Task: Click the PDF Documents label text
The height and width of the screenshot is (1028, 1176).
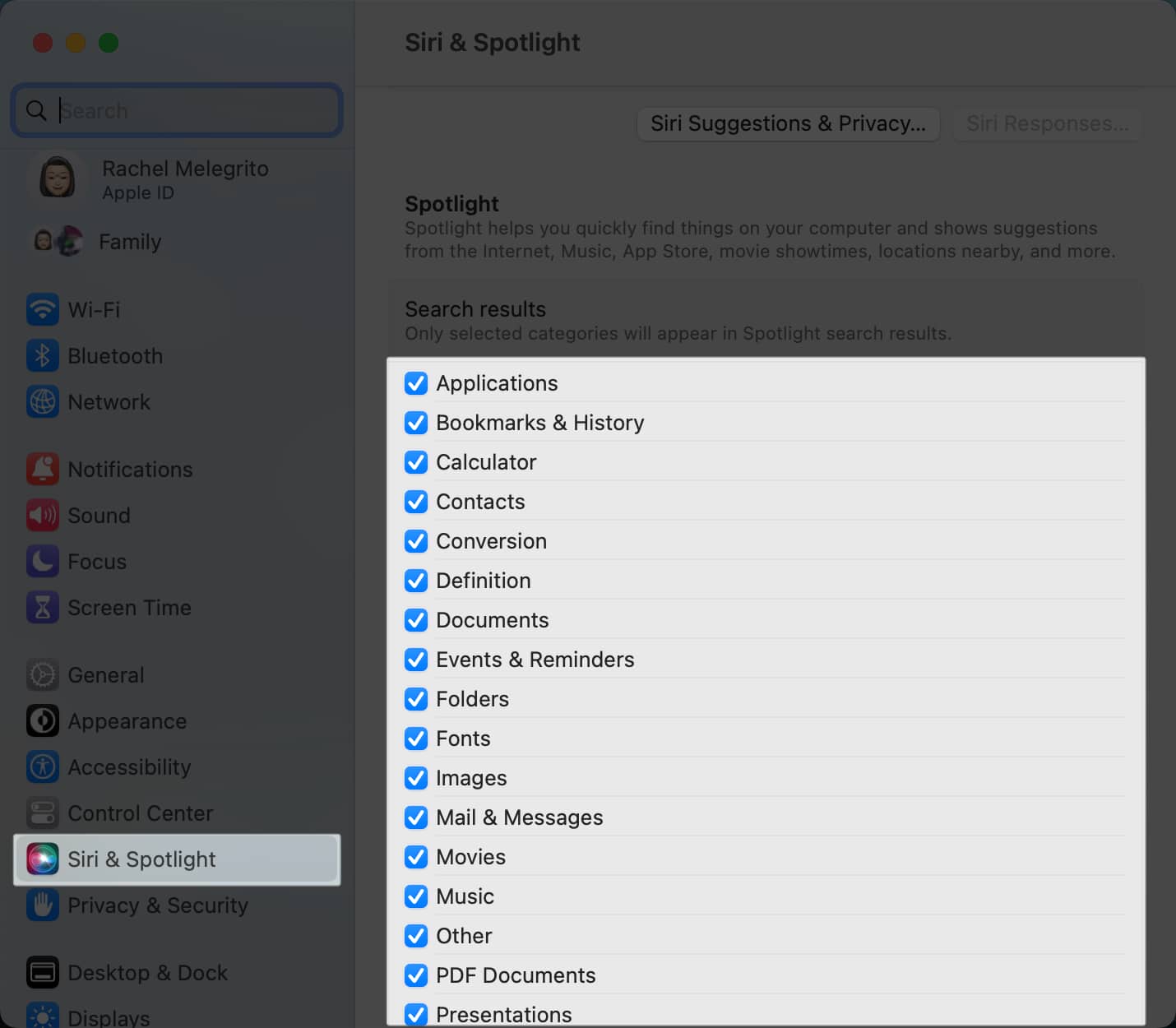Action: 516,975
